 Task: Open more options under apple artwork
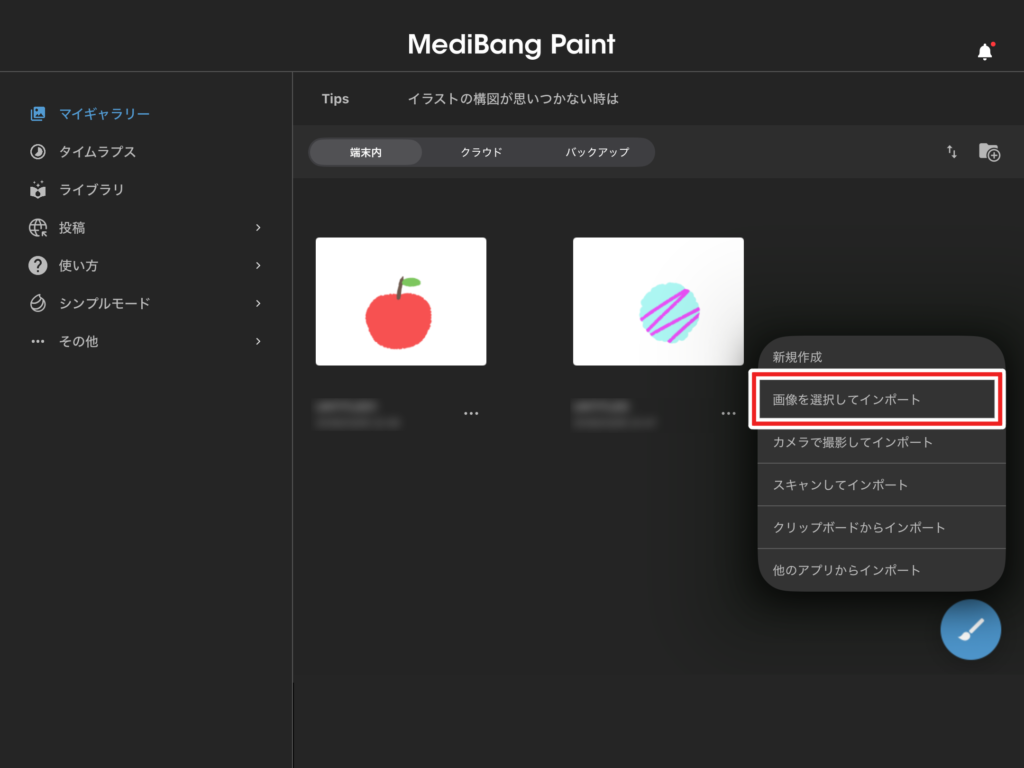[x=471, y=413]
